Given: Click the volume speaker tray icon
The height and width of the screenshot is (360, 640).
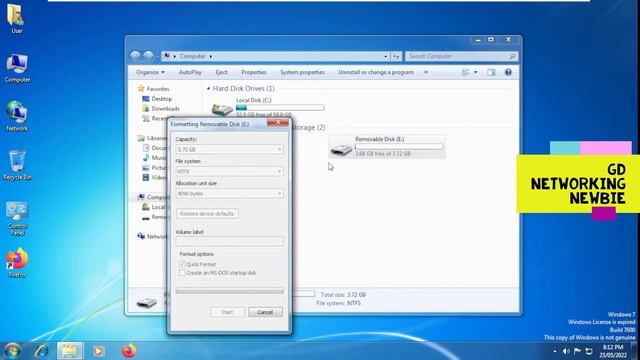Looking at the screenshot, I should [x=566, y=351].
